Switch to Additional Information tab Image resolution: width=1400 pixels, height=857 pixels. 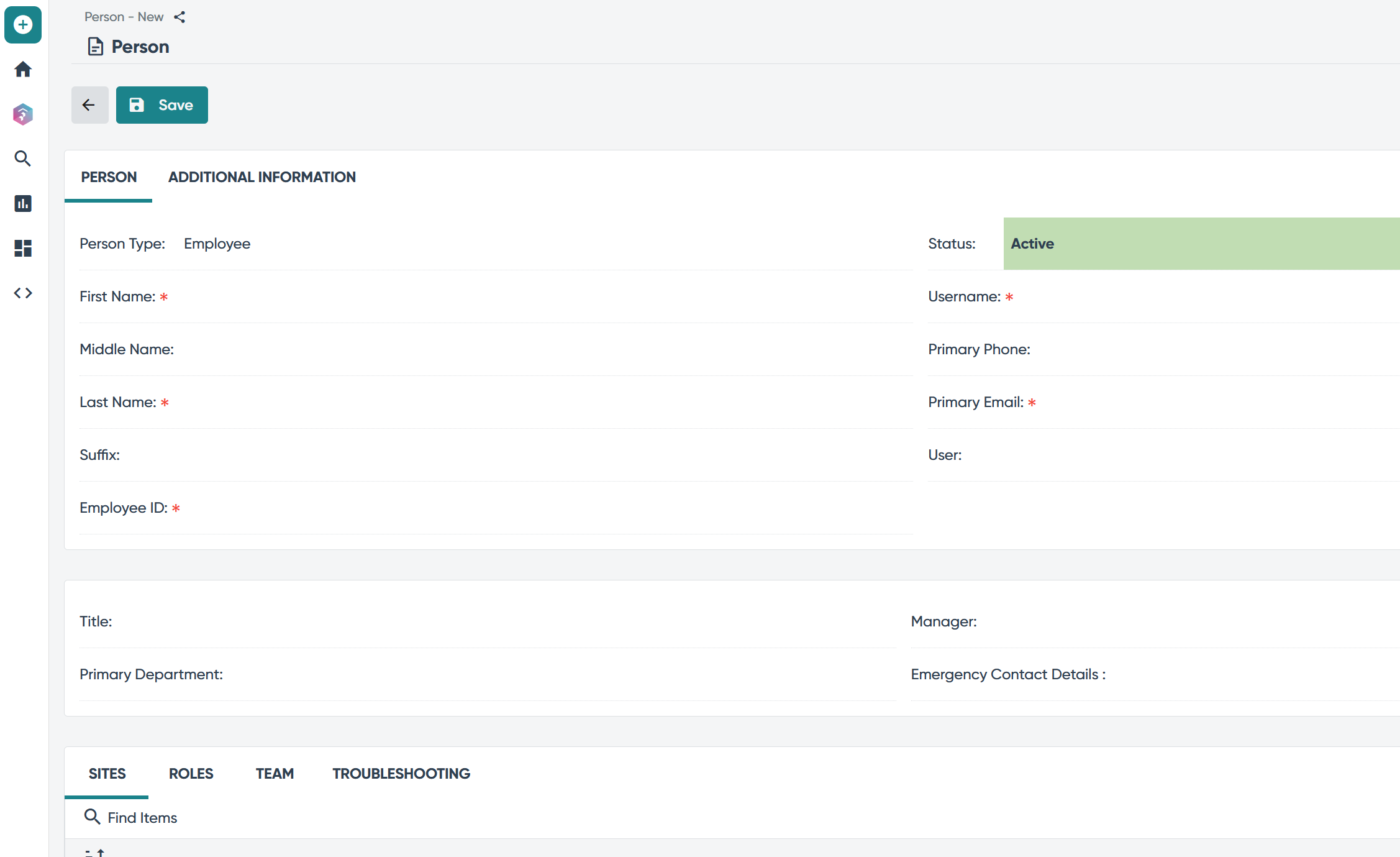pos(262,177)
